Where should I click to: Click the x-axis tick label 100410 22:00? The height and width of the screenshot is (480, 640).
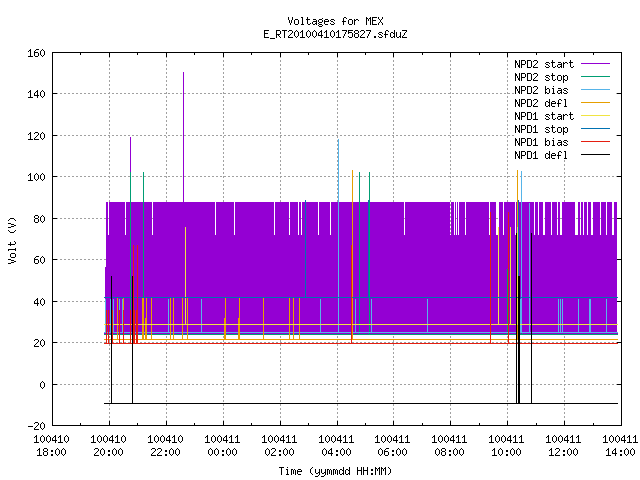(x=165, y=446)
